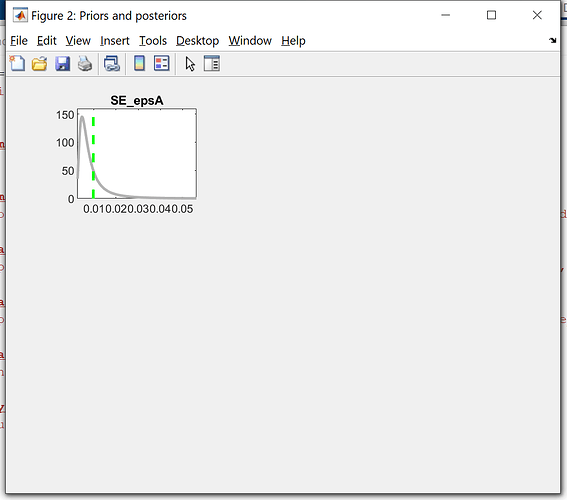Insert Colorbar using the toolbar icon
Image resolution: width=567 pixels, height=500 pixels.
139,64
